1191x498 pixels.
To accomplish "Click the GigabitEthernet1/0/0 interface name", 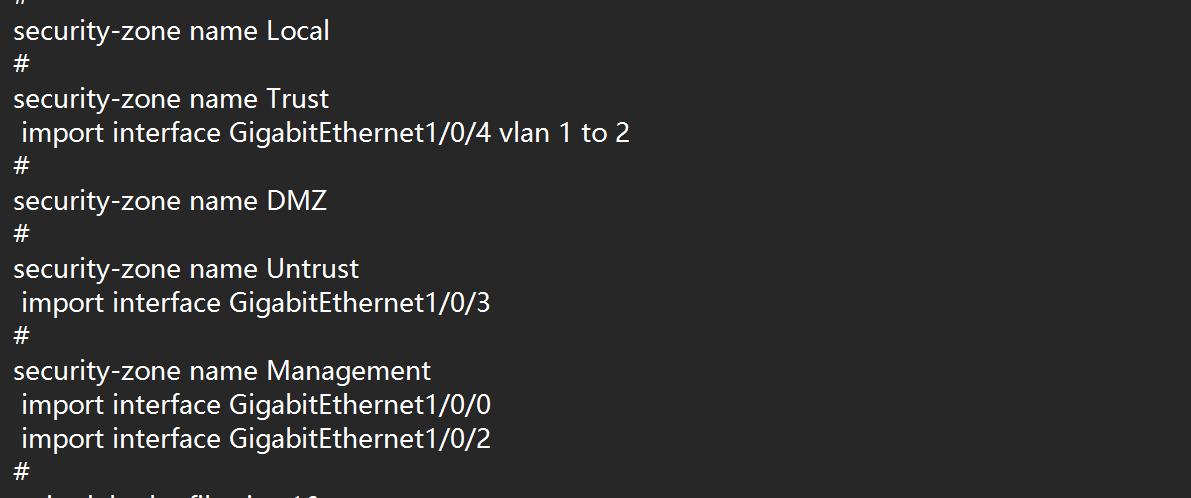I will point(360,405).
